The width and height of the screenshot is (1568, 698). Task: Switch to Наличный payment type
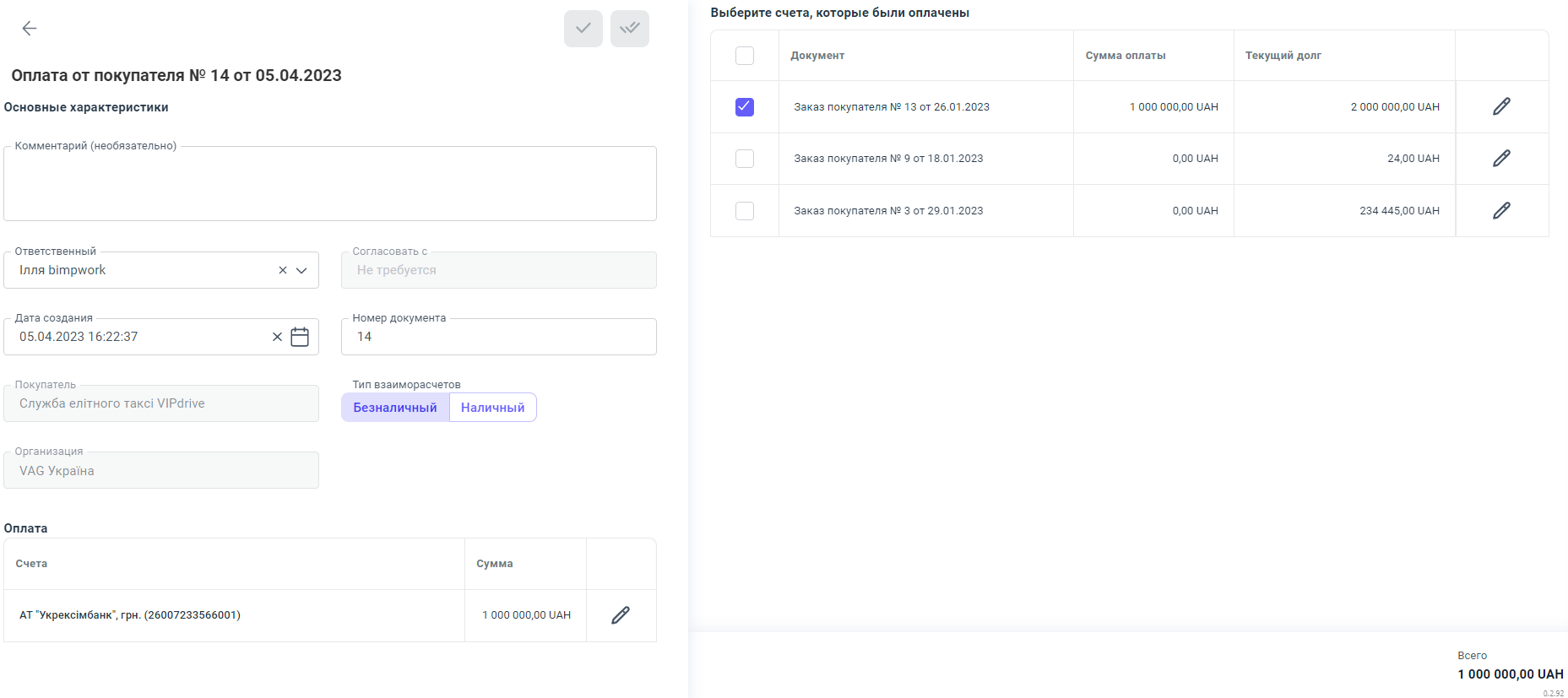click(x=492, y=408)
